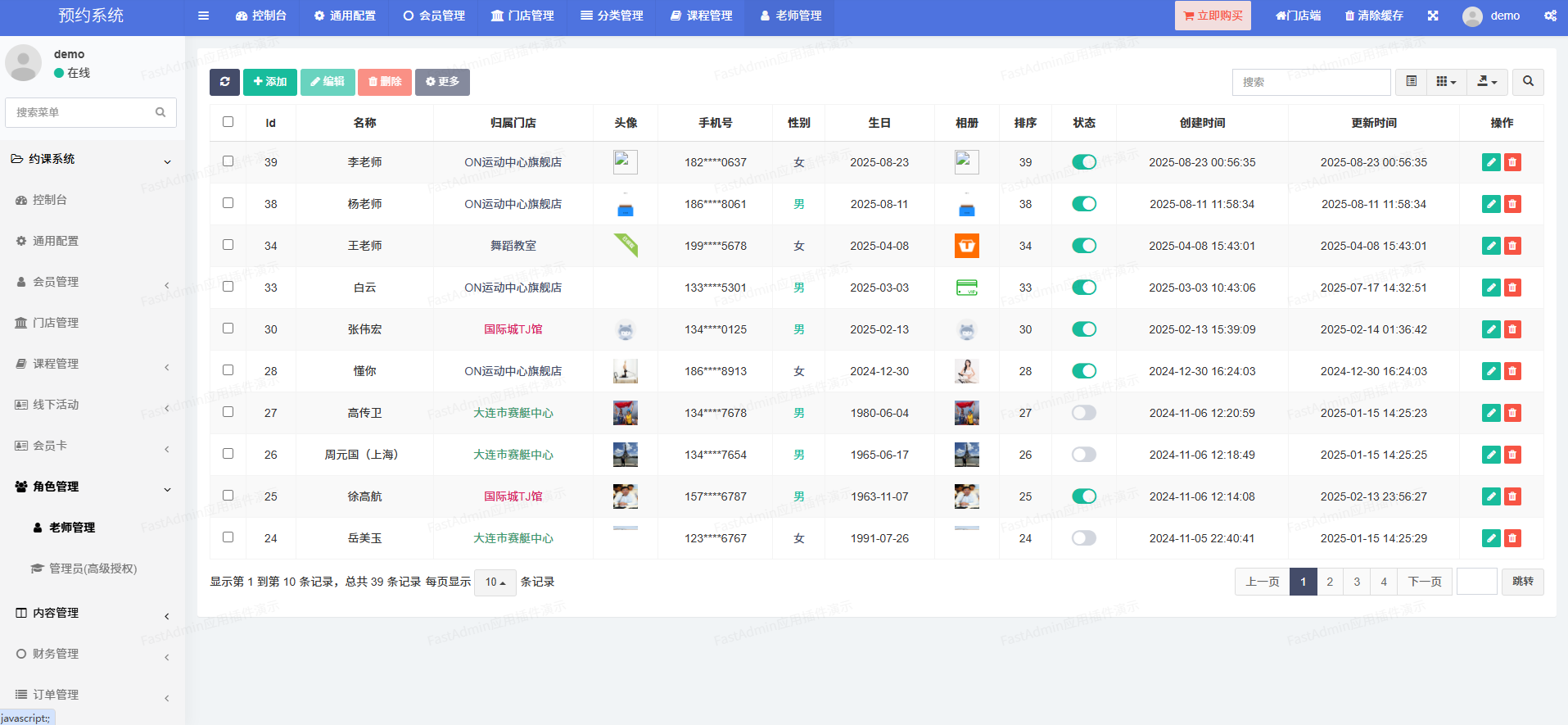The width and height of the screenshot is (1568, 725).
Task: Toggle the table card view icon
Action: 1411,82
